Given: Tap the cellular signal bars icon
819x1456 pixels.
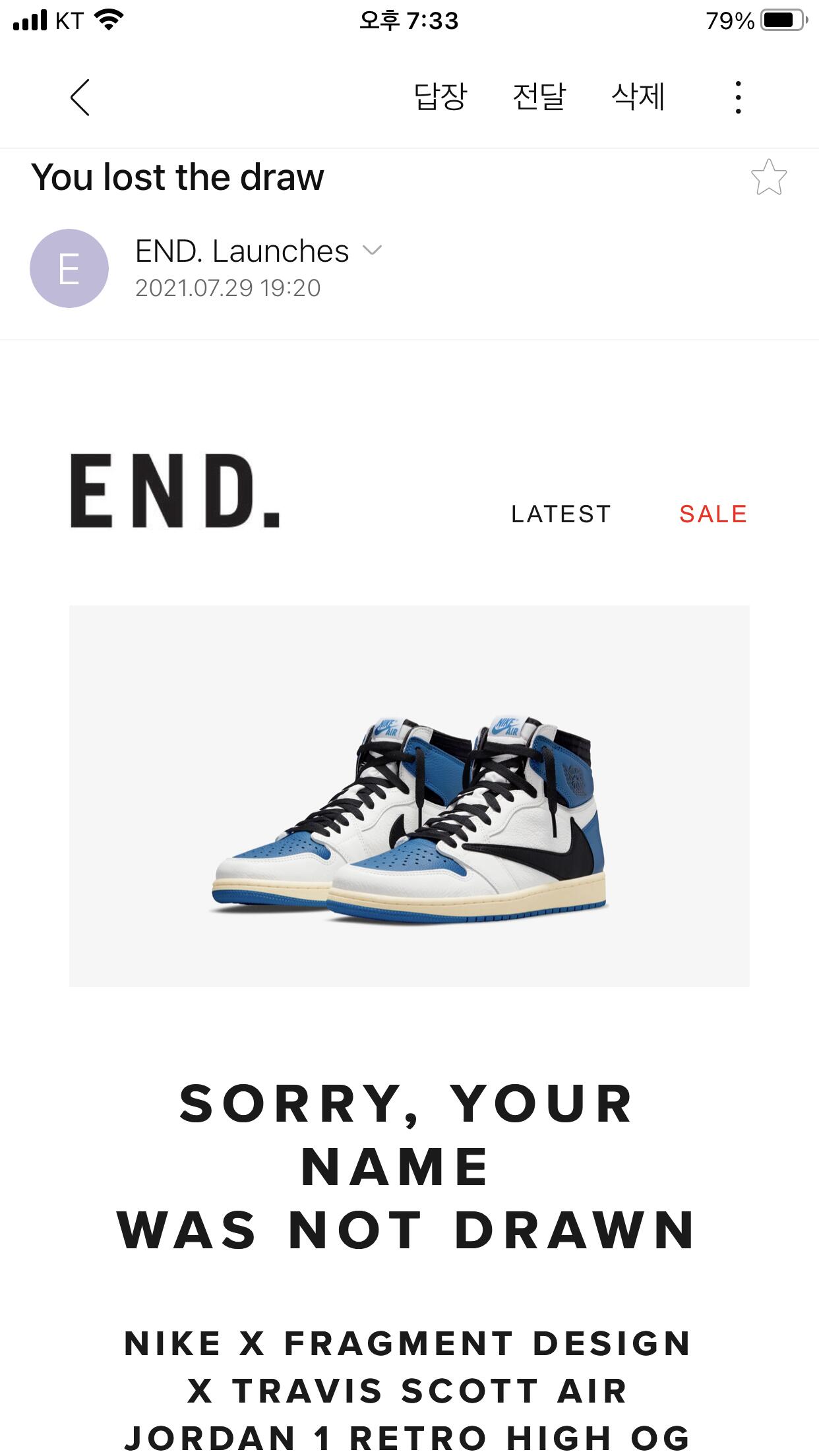Looking at the screenshot, I should tap(30, 20).
